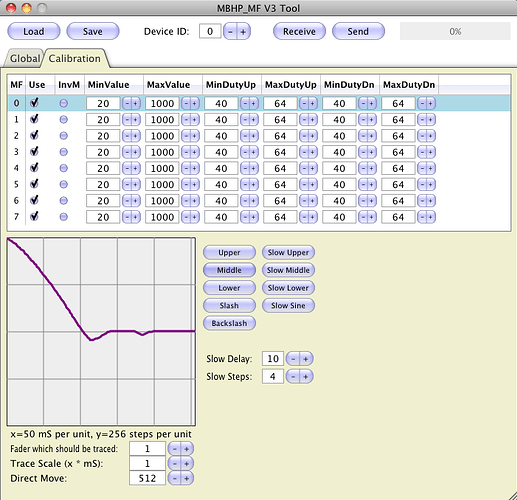Click the 0% progress bar
The width and height of the screenshot is (517, 500).
[x=455, y=32]
